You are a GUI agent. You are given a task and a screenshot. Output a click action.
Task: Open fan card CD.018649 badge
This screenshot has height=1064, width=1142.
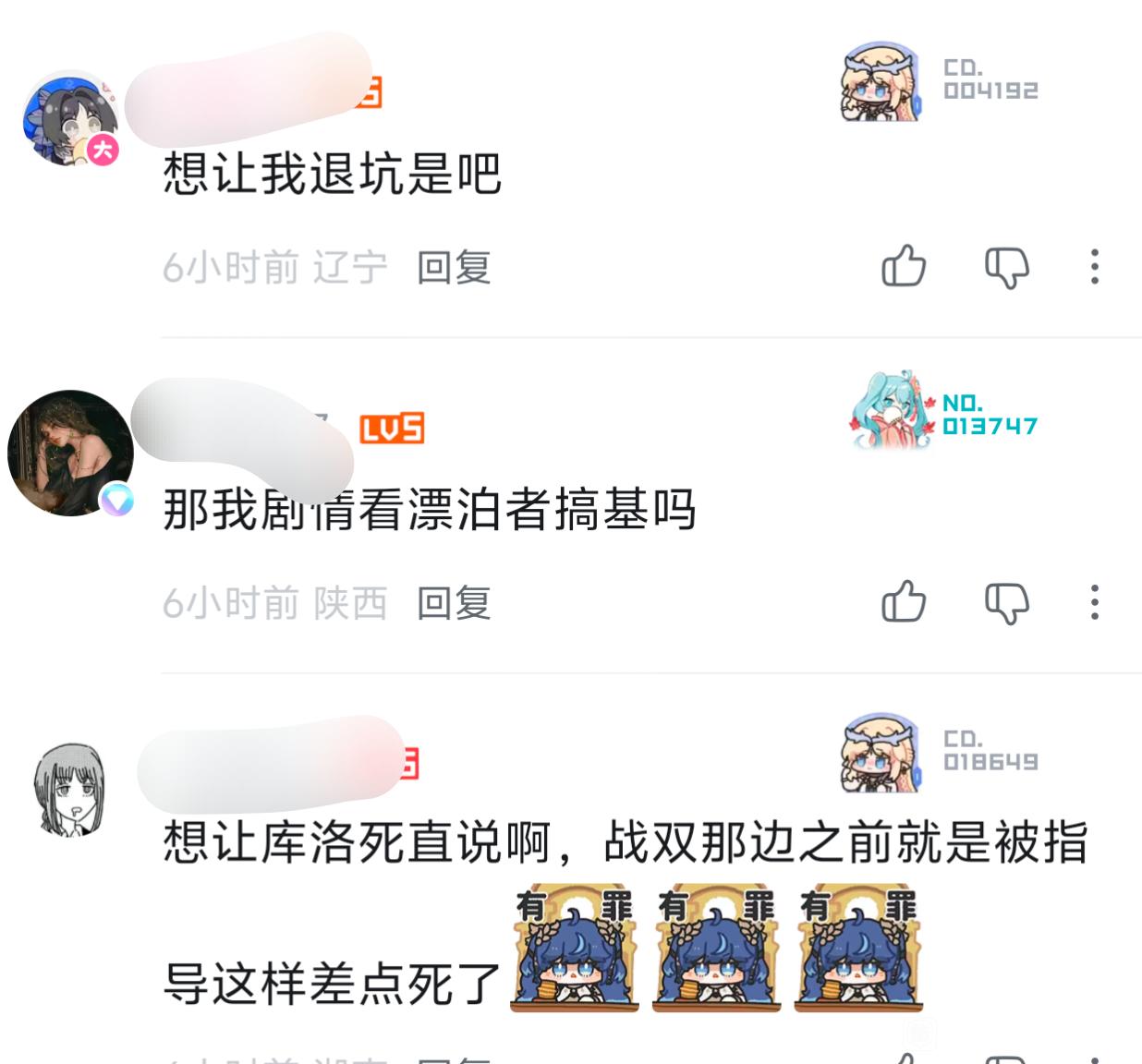click(941, 752)
